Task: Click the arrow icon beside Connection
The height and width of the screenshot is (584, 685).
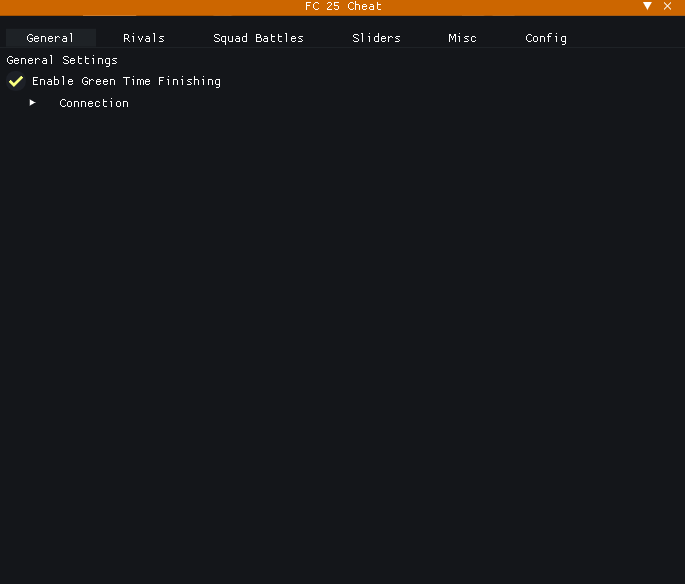Action: [x=33, y=103]
